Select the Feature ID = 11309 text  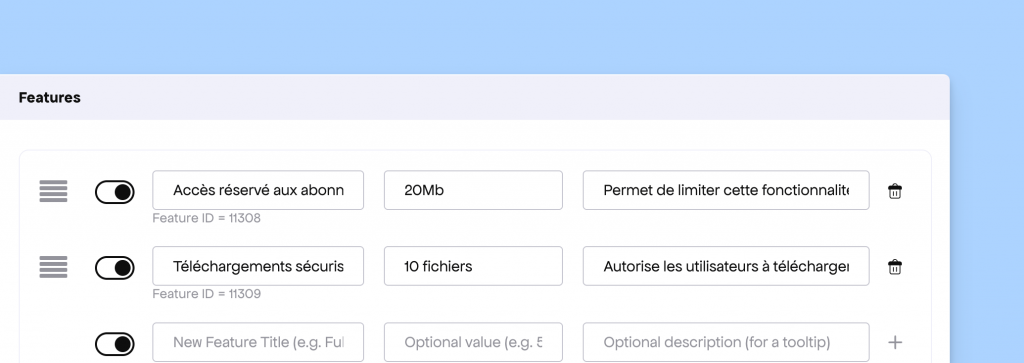(206, 294)
